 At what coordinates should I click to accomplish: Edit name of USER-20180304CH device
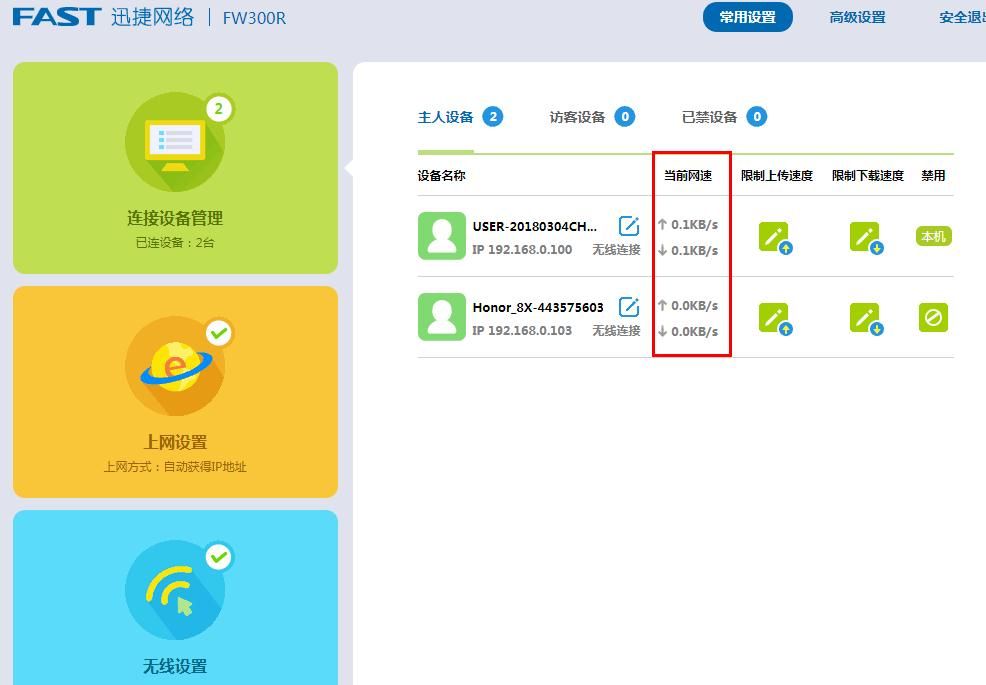click(629, 226)
